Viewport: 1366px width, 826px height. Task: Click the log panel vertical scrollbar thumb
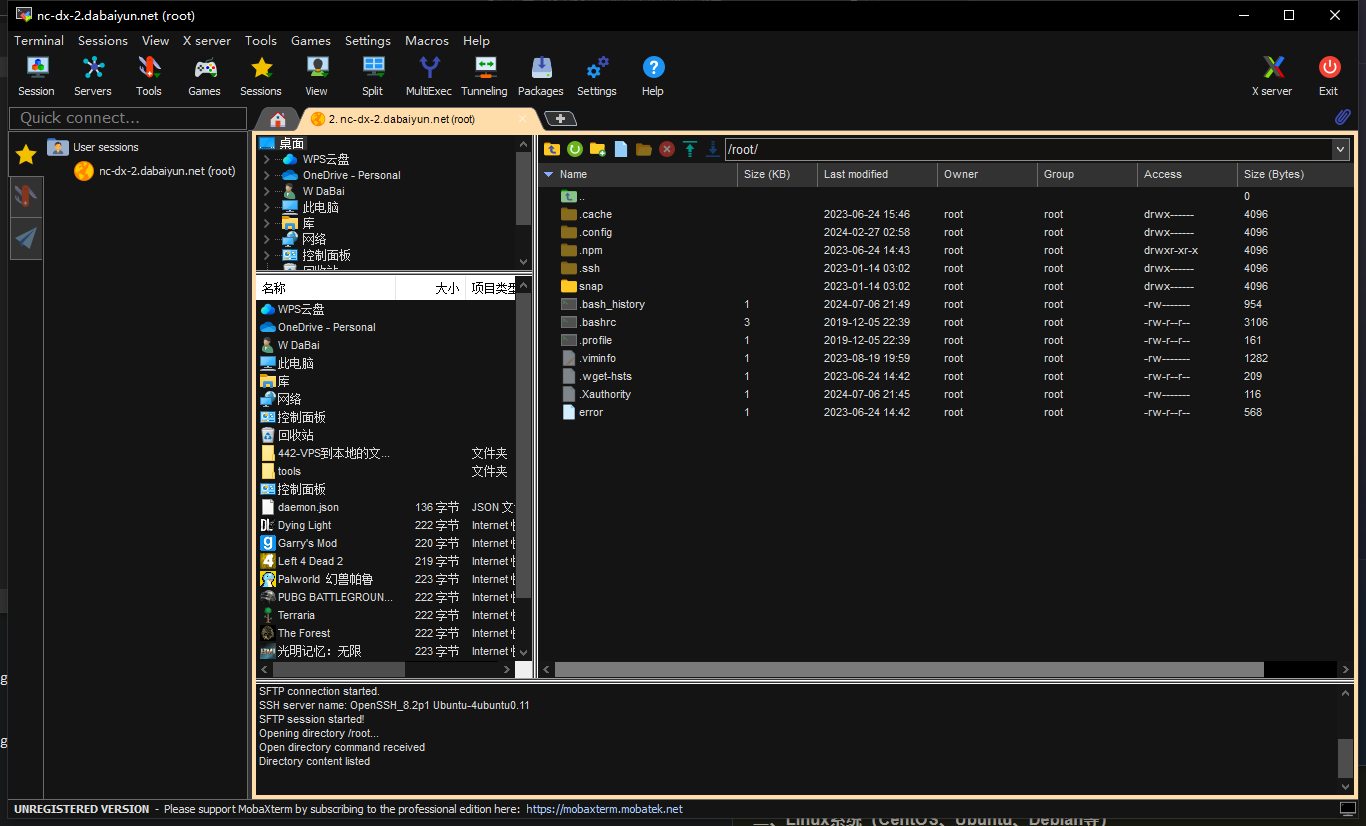pos(1345,757)
